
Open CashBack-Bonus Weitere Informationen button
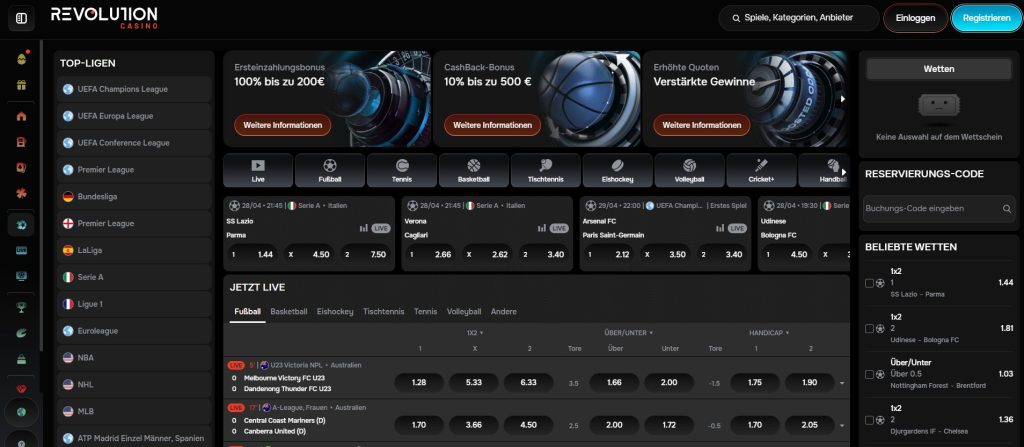click(492, 125)
